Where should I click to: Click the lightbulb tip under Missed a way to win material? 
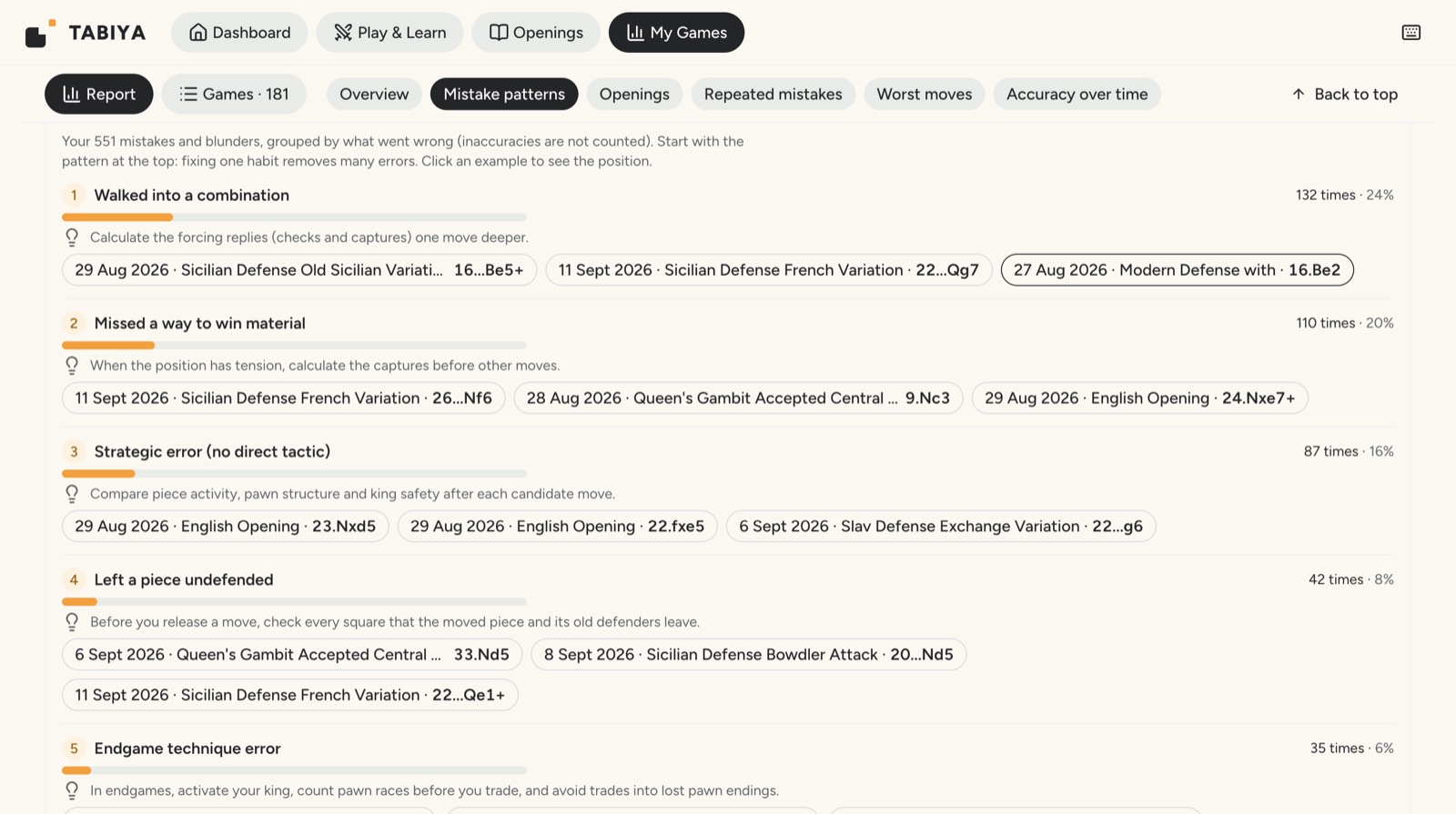pyautogui.click(x=72, y=366)
